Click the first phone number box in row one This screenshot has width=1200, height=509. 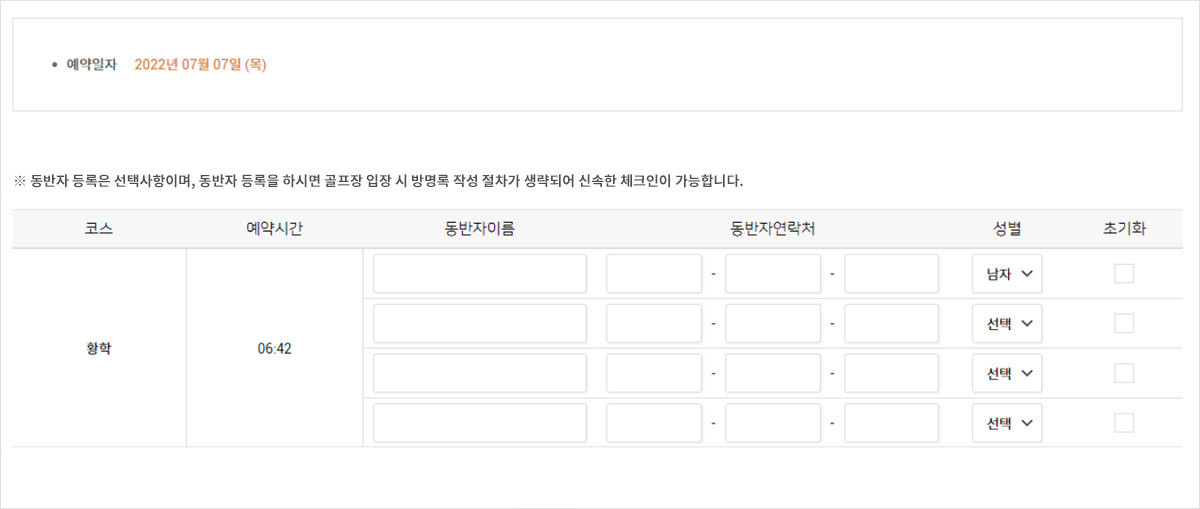point(654,274)
